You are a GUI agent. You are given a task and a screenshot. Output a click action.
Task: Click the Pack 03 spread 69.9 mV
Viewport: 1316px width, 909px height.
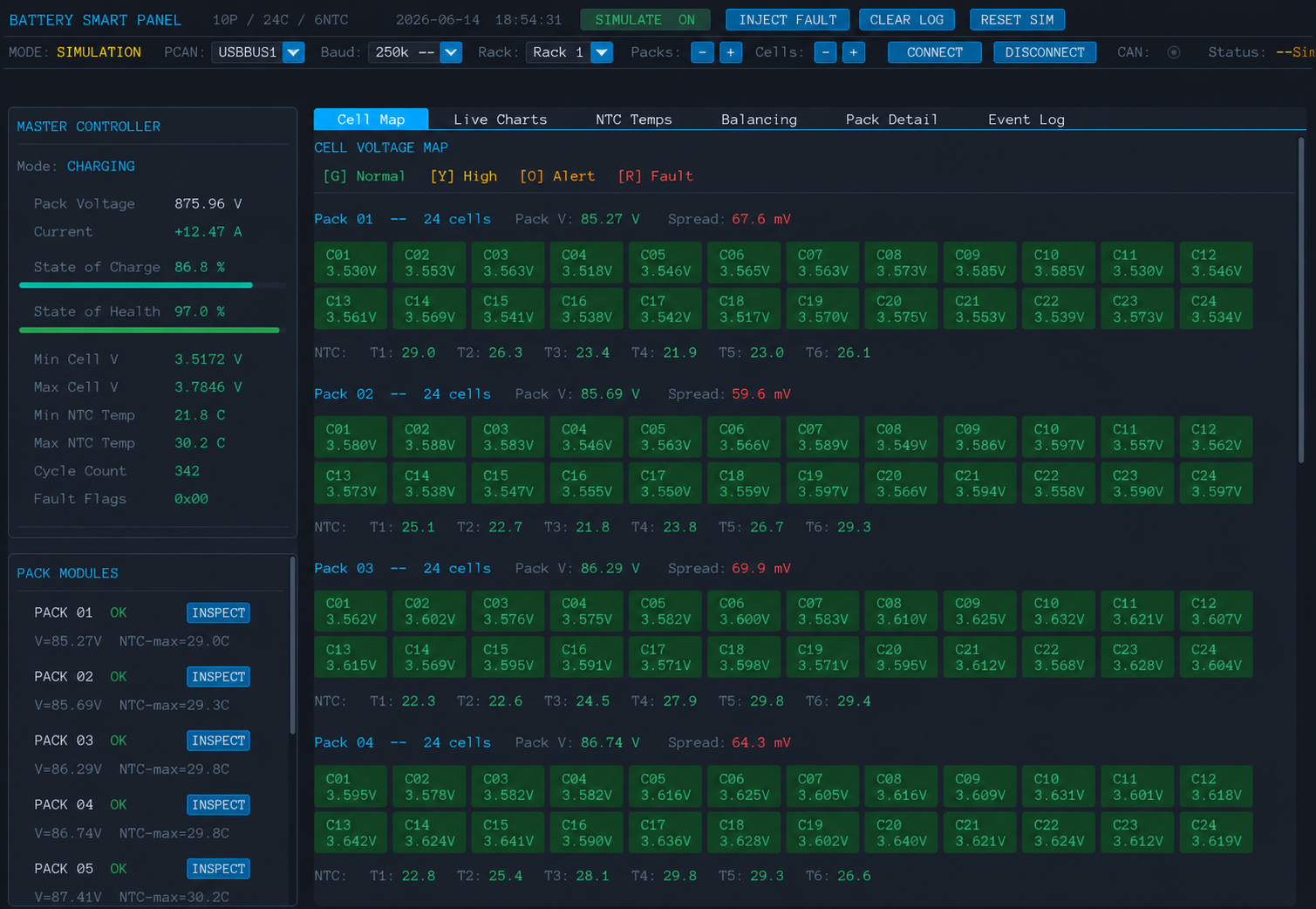(760, 568)
